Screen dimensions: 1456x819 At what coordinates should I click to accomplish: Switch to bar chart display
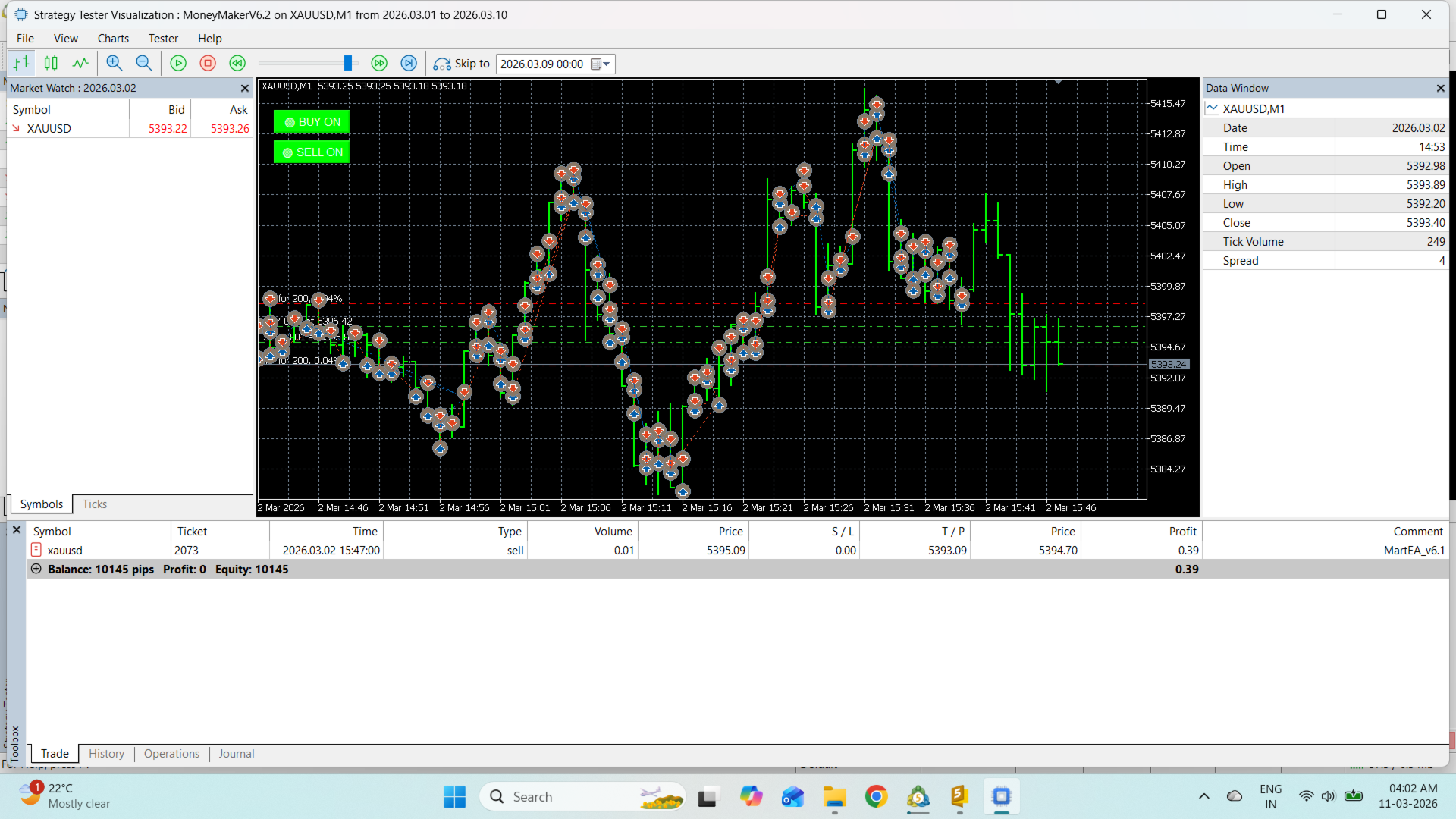[22, 64]
